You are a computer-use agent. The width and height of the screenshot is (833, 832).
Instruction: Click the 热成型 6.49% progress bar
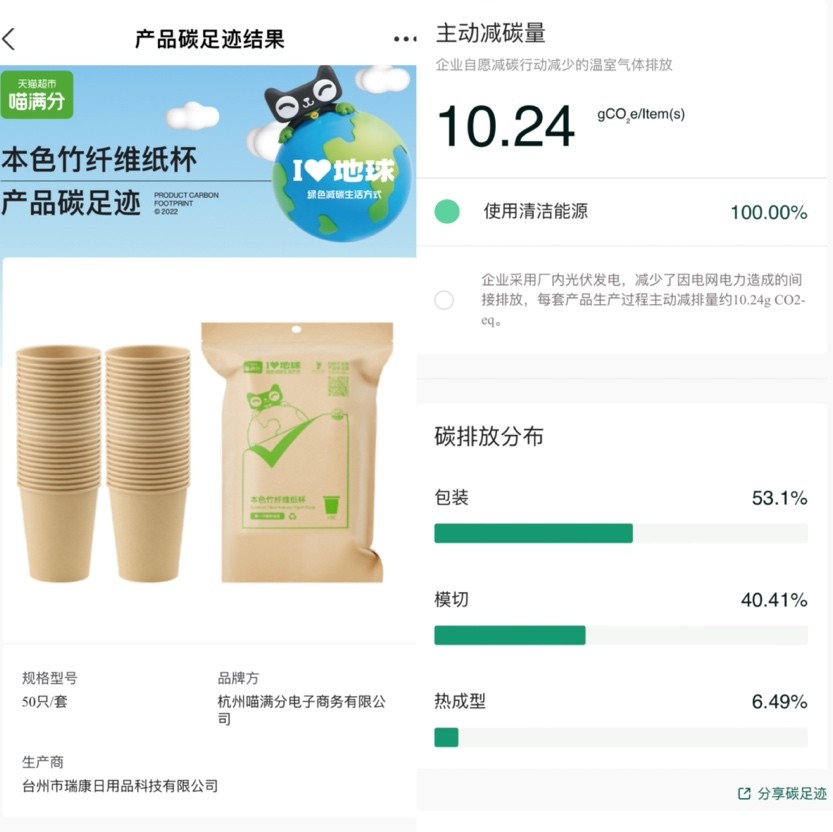tap(620, 737)
